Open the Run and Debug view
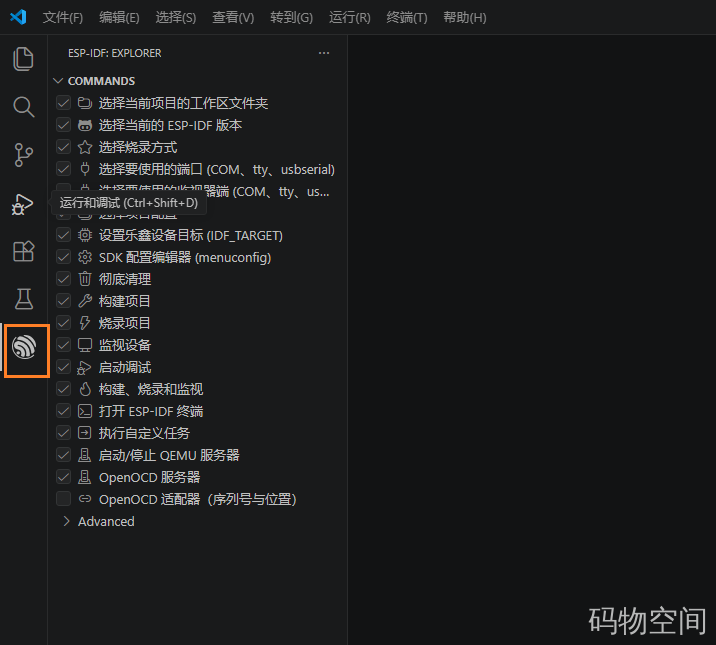 point(22,204)
